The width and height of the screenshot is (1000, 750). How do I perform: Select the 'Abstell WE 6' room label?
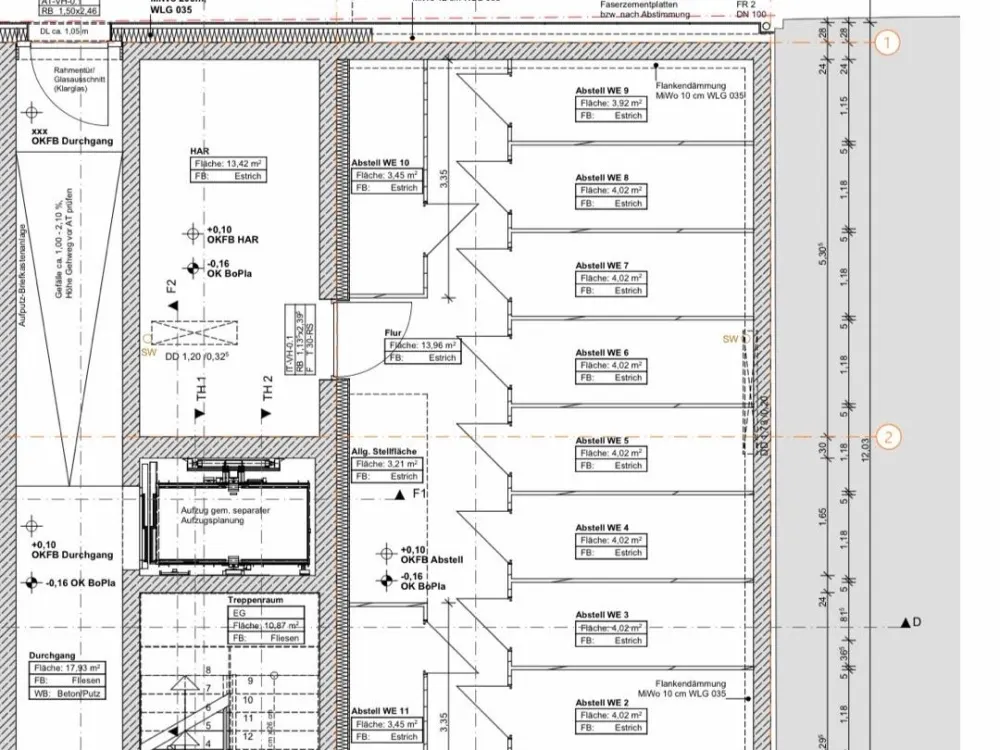(x=601, y=353)
